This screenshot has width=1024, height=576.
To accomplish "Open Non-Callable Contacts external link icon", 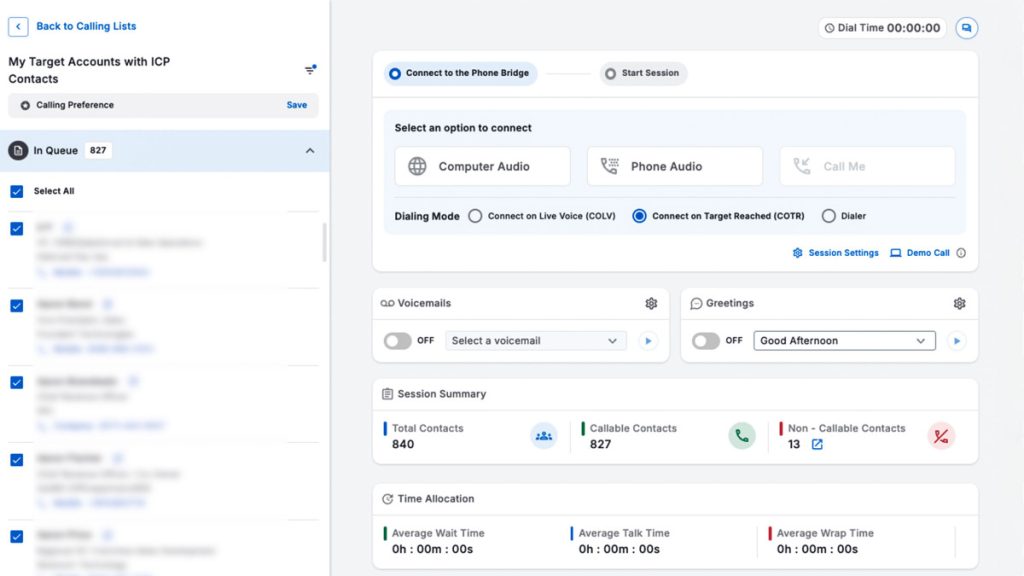I will point(817,444).
